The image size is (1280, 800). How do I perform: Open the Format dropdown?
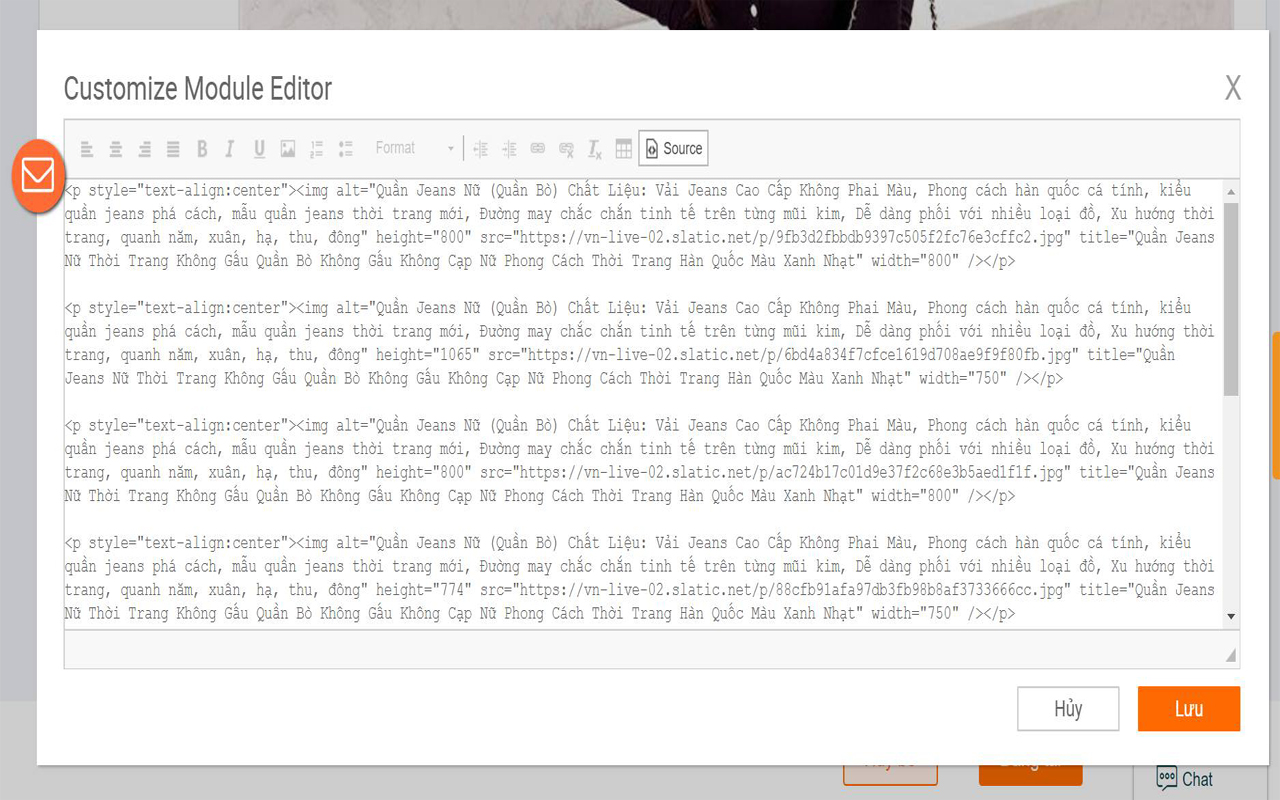414,149
